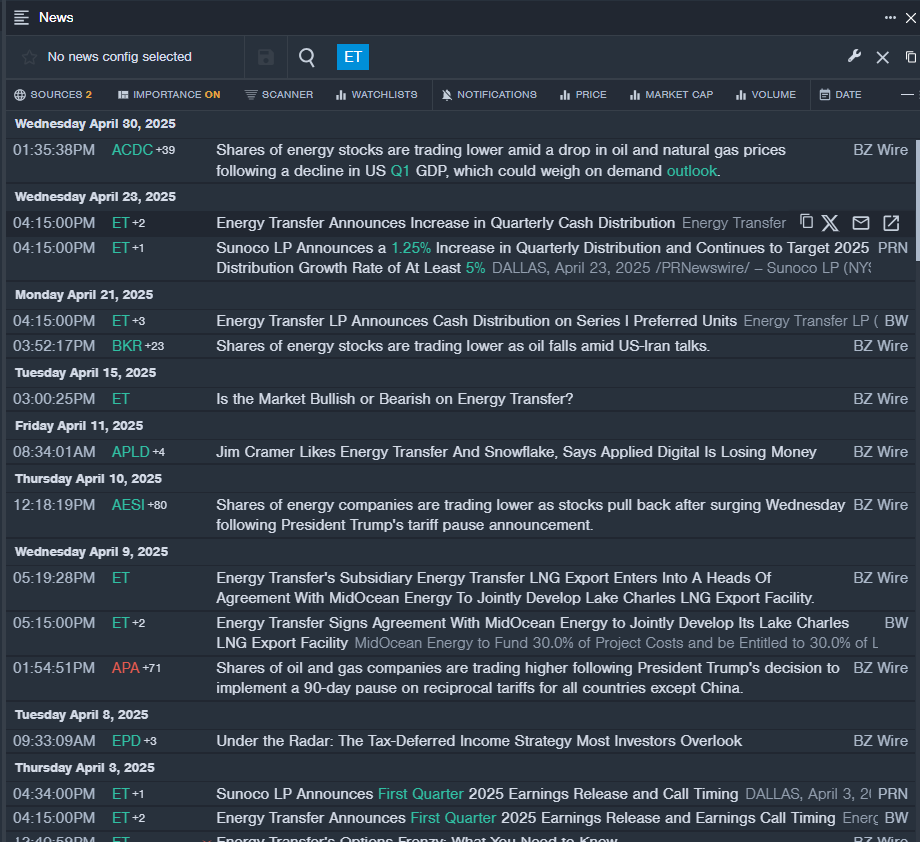This screenshot has width=920, height=842.
Task: Click the PRN source on the Sunoco 1.25% story
Action: pos(893,248)
